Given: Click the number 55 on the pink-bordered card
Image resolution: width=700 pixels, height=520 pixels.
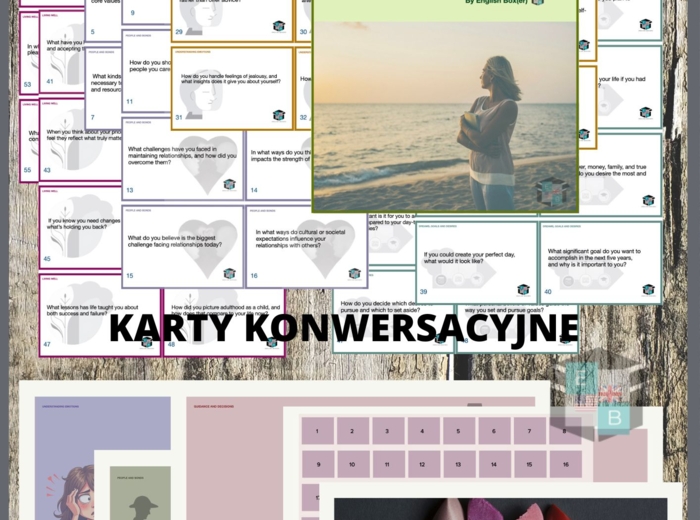Looking at the screenshot, I should tap(28, 170).
